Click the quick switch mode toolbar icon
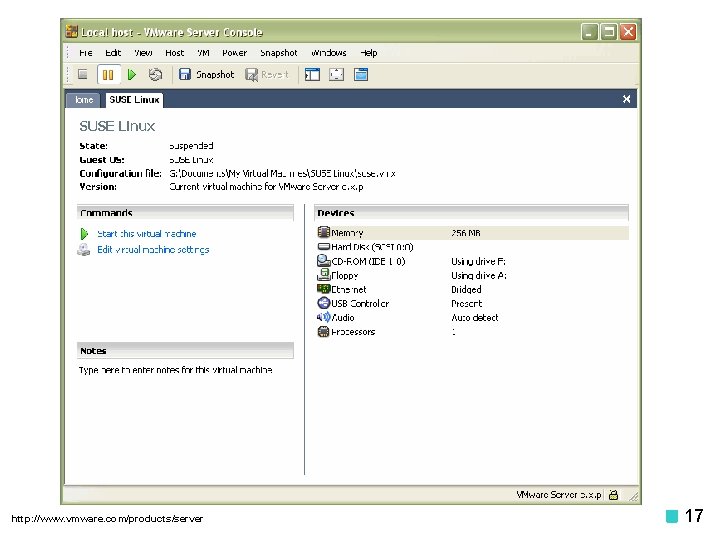Image resolution: width=720 pixels, height=540 pixels. pyautogui.click(x=361, y=74)
